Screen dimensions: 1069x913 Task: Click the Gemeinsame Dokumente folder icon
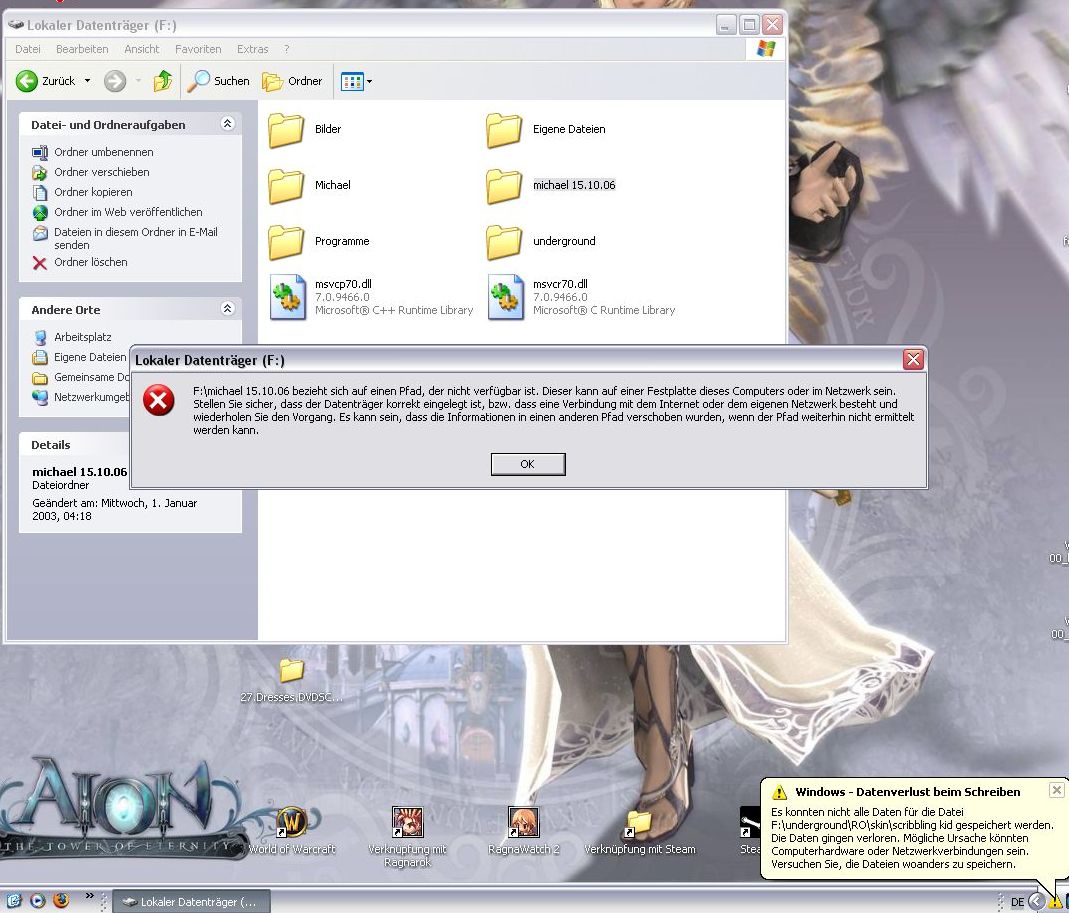pos(40,378)
